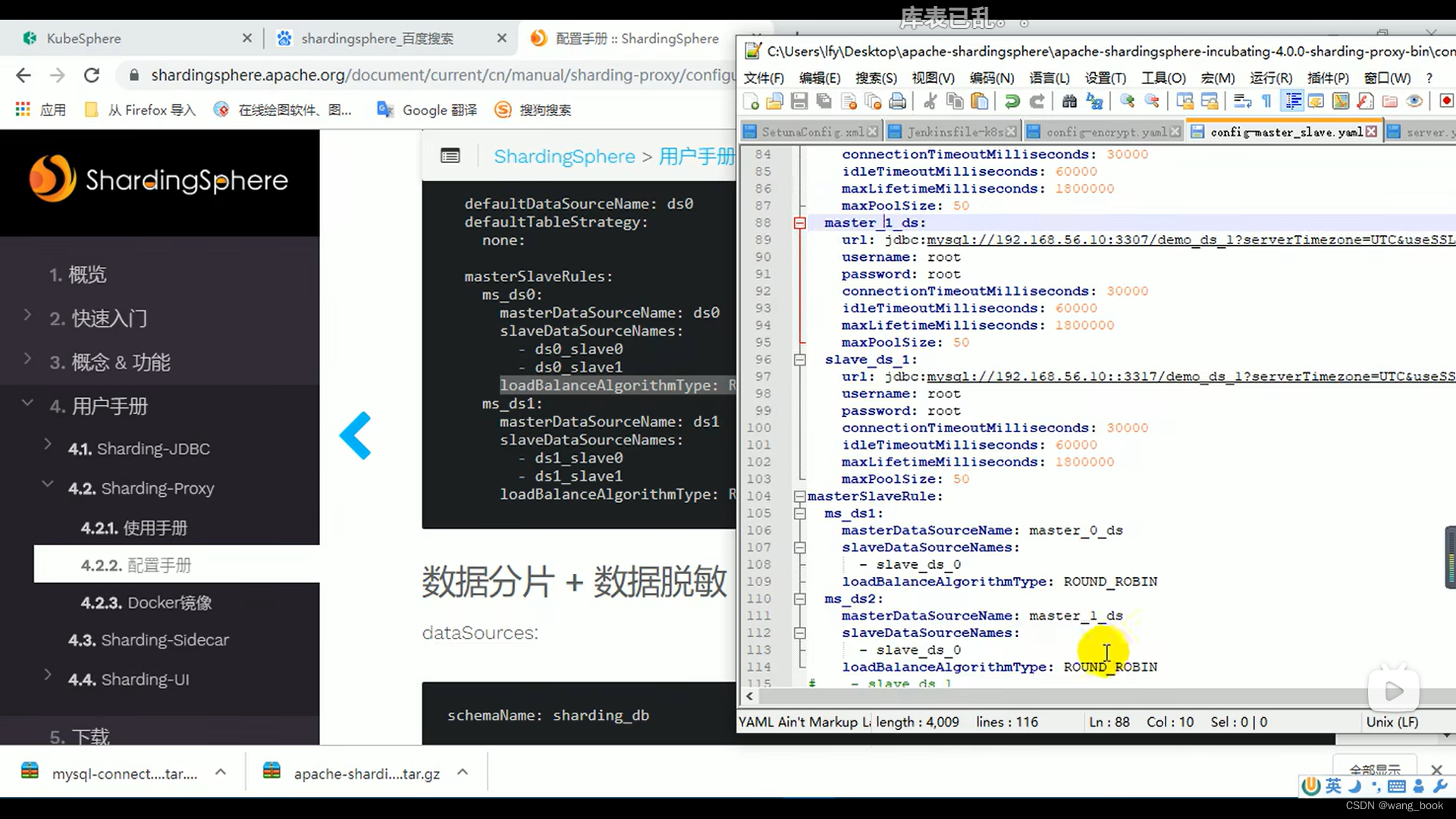Click ShardingSphere breadcrumb link

tap(564, 156)
